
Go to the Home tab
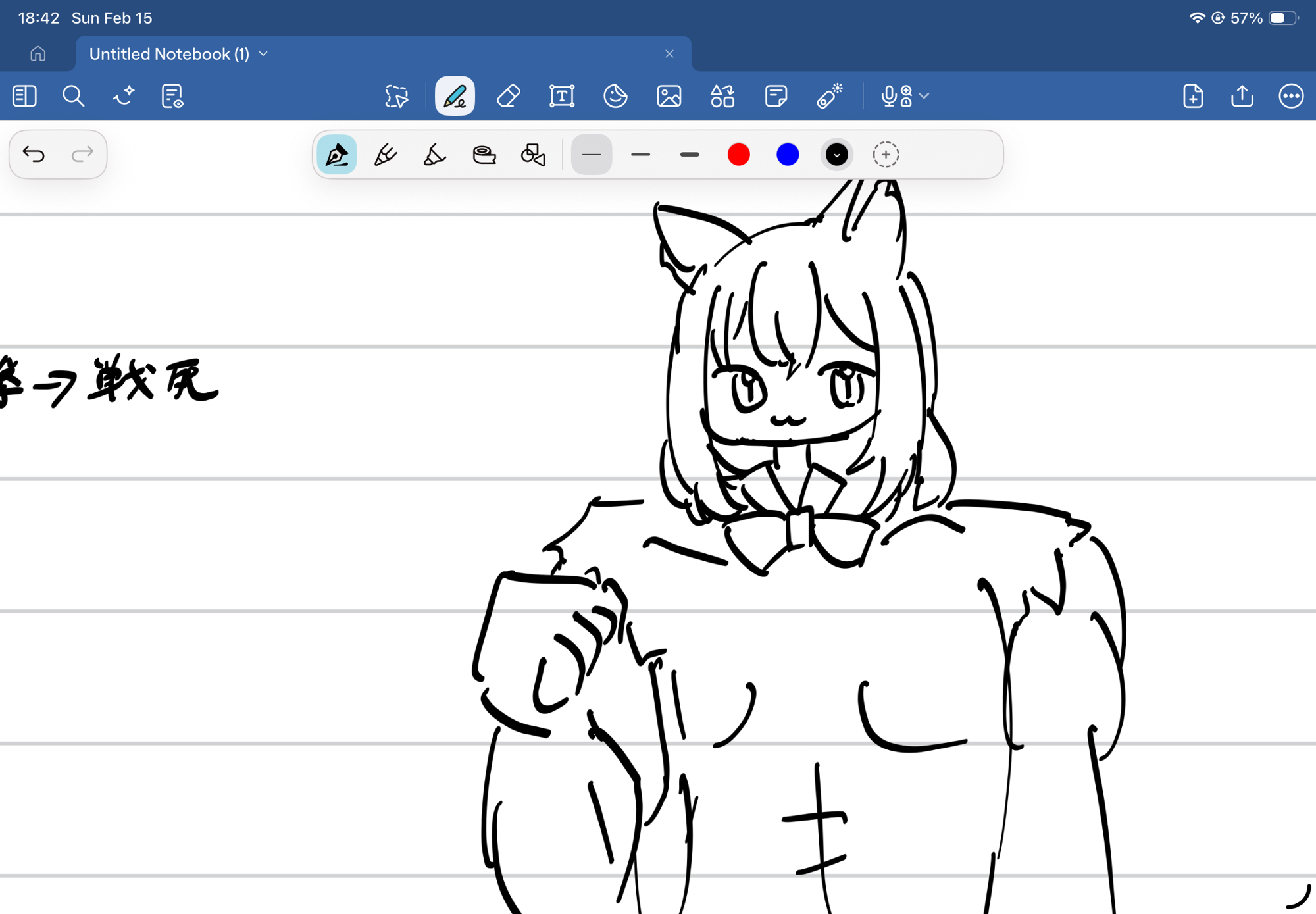click(38, 54)
